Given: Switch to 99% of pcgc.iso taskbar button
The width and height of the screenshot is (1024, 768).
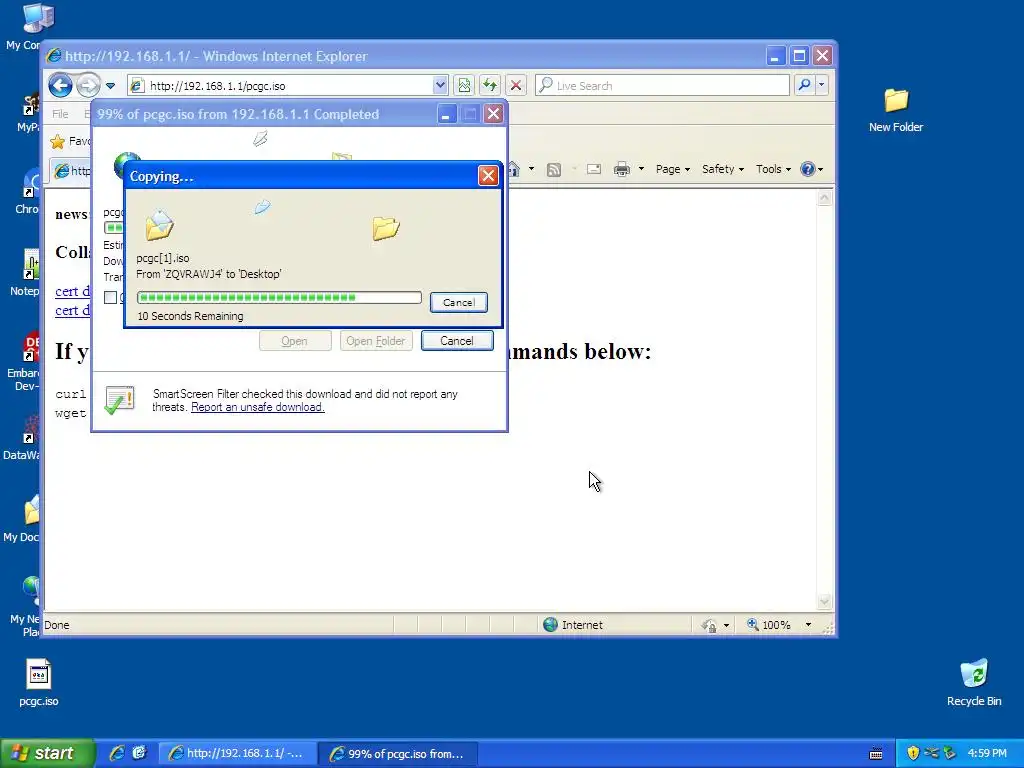Looking at the screenshot, I should [x=398, y=754].
